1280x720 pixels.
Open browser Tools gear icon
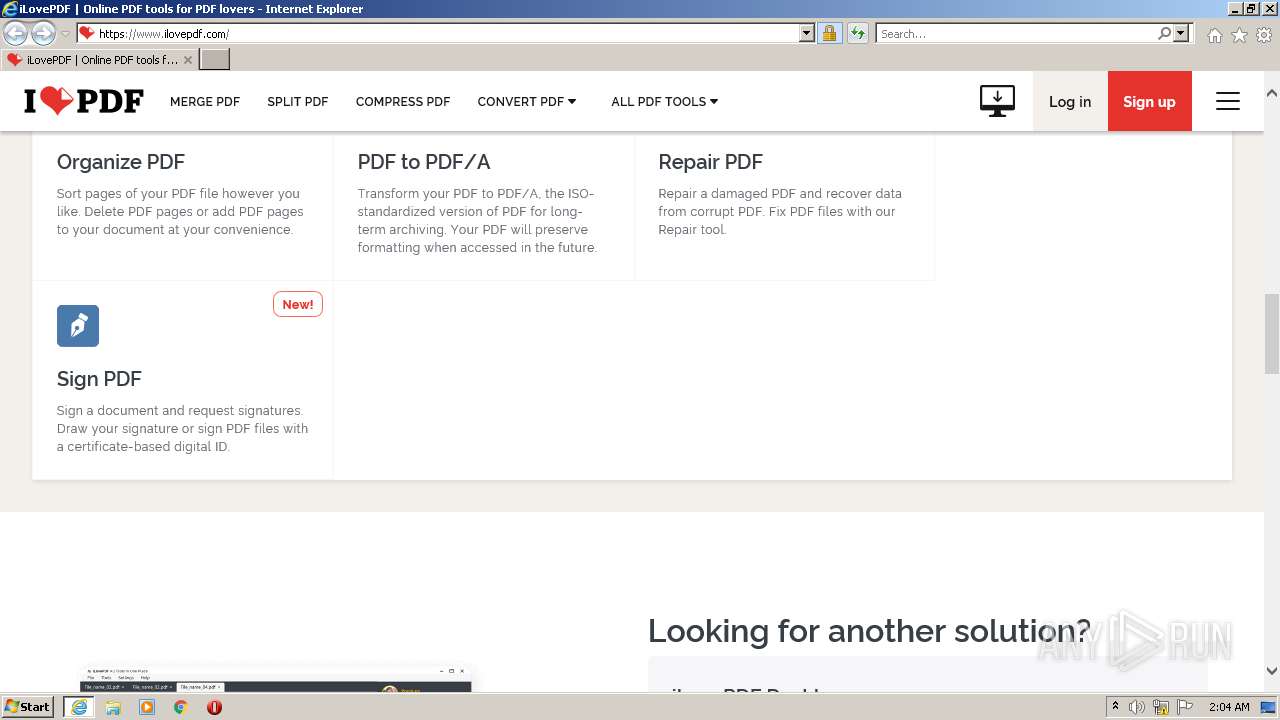tap(1264, 35)
